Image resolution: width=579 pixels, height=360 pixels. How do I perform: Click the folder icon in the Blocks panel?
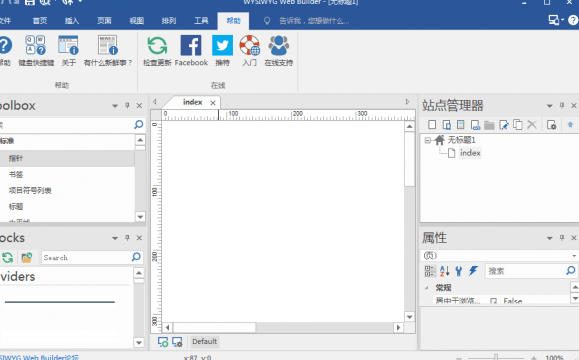point(27,257)
